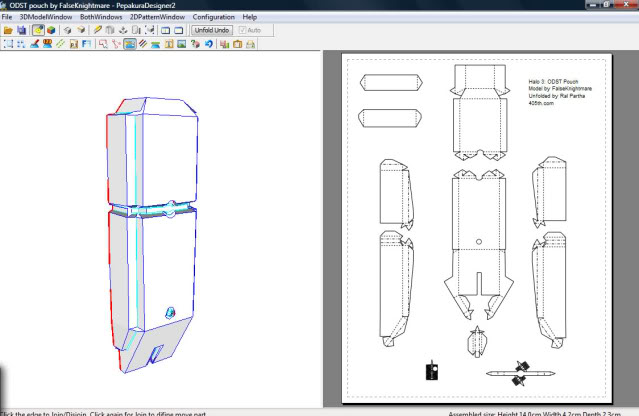The image size is (639, 416).
Task: Open the Configuration menu
Action: tap(214, 17)
